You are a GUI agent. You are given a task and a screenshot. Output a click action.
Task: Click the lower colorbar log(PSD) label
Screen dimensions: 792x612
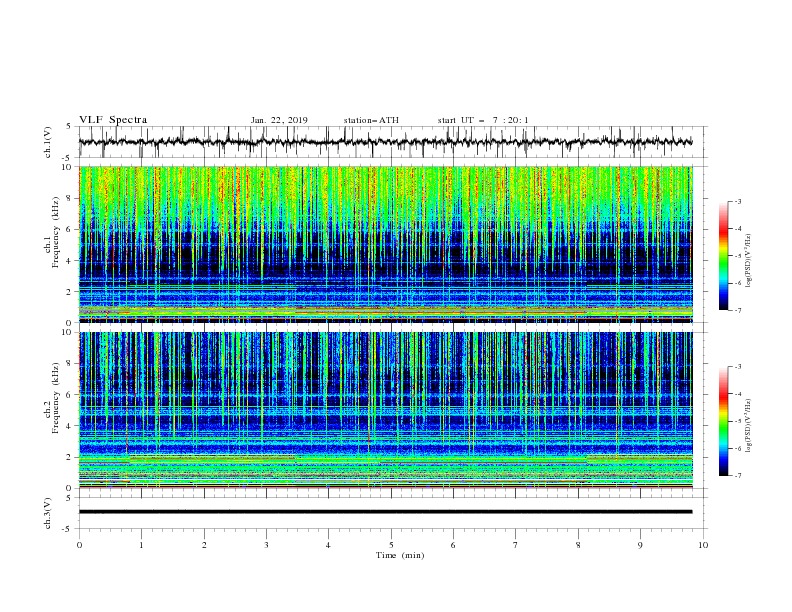click(x=749, y=426)
